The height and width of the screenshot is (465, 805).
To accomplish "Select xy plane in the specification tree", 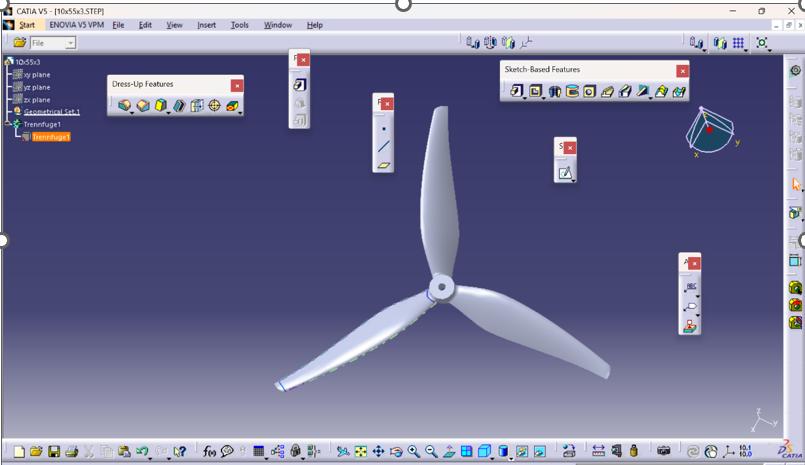I will point(36,74).
